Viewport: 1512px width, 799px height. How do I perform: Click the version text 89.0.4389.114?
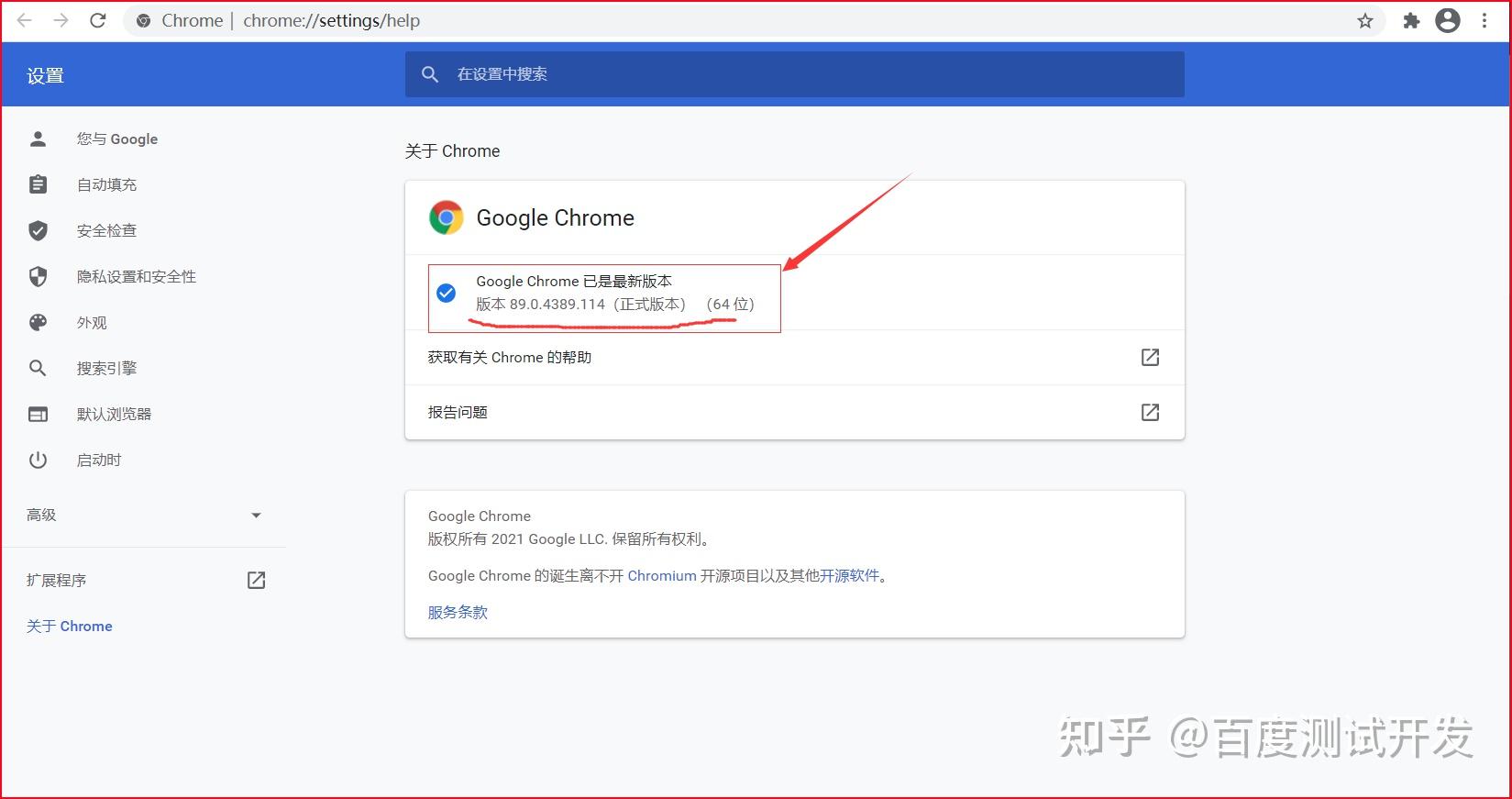557,304
